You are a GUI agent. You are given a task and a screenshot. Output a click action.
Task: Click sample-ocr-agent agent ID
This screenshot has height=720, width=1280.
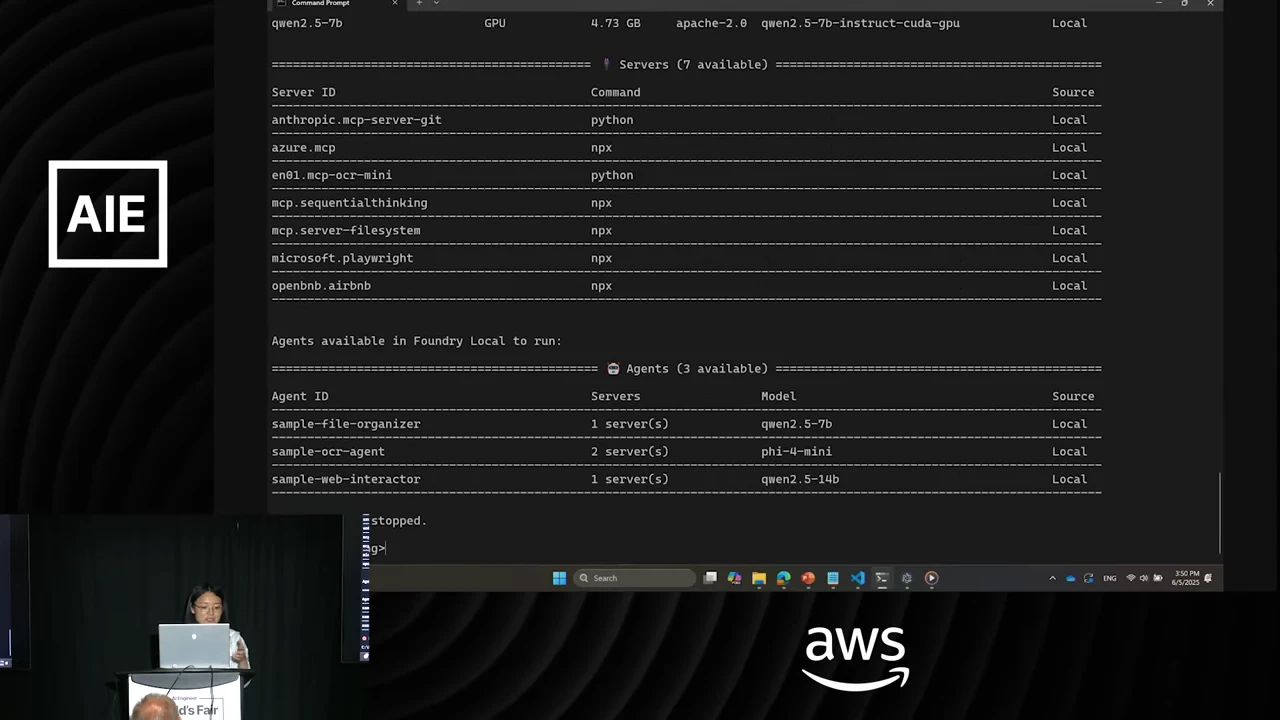(328, 452)
